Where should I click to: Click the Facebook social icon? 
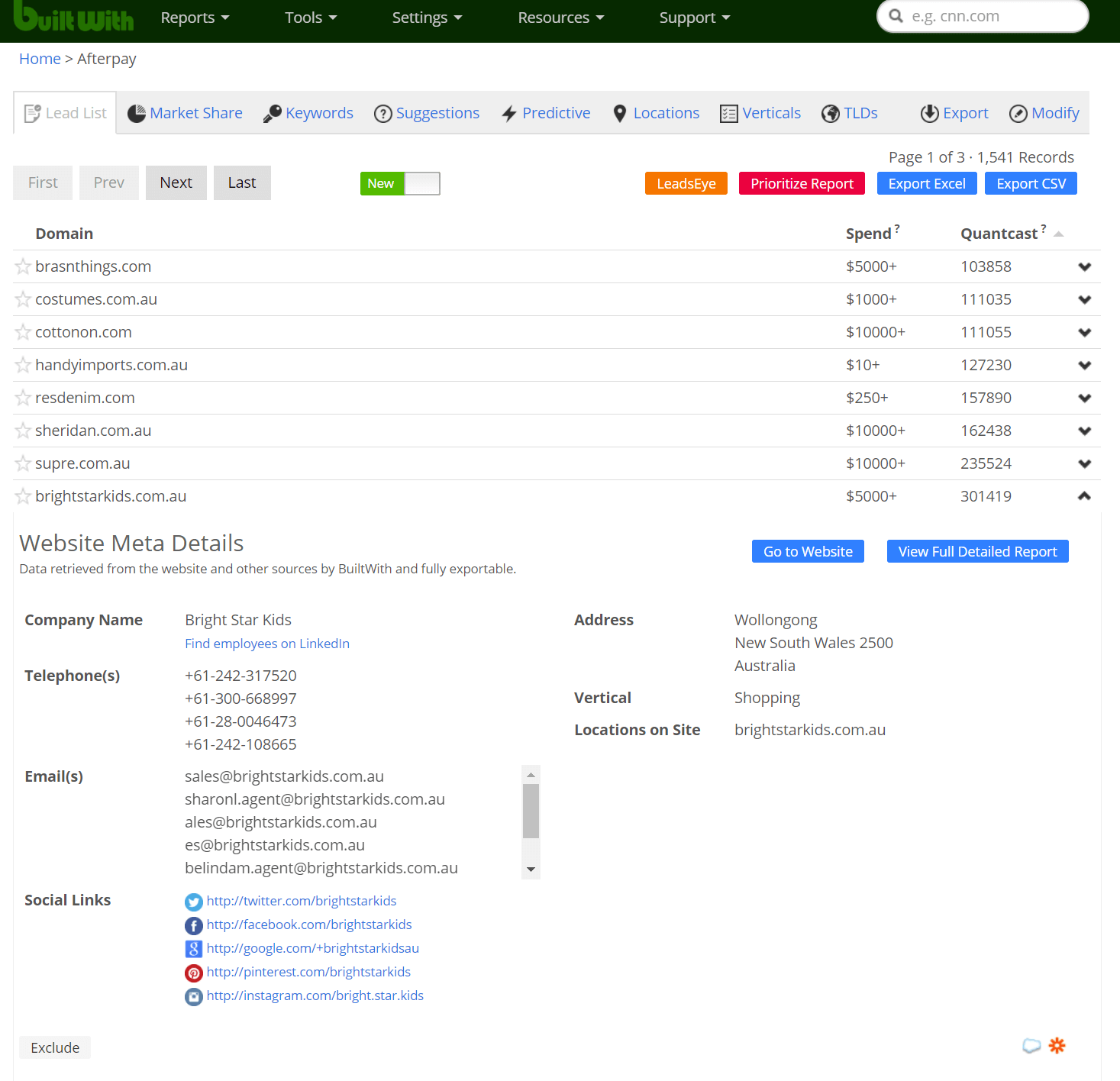click(x=194, y=926)
